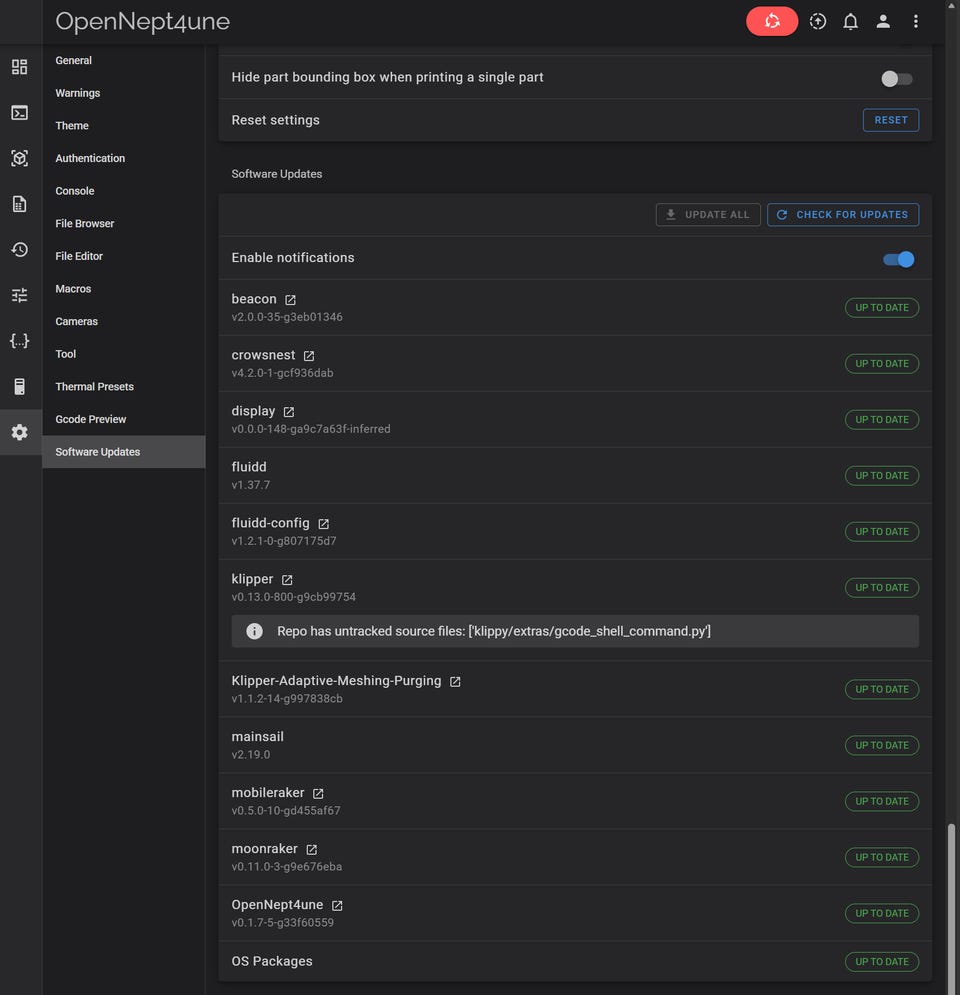Open the History icon in sidebar
The height and width of the screenshot is (995, 960).
[20, 249]
